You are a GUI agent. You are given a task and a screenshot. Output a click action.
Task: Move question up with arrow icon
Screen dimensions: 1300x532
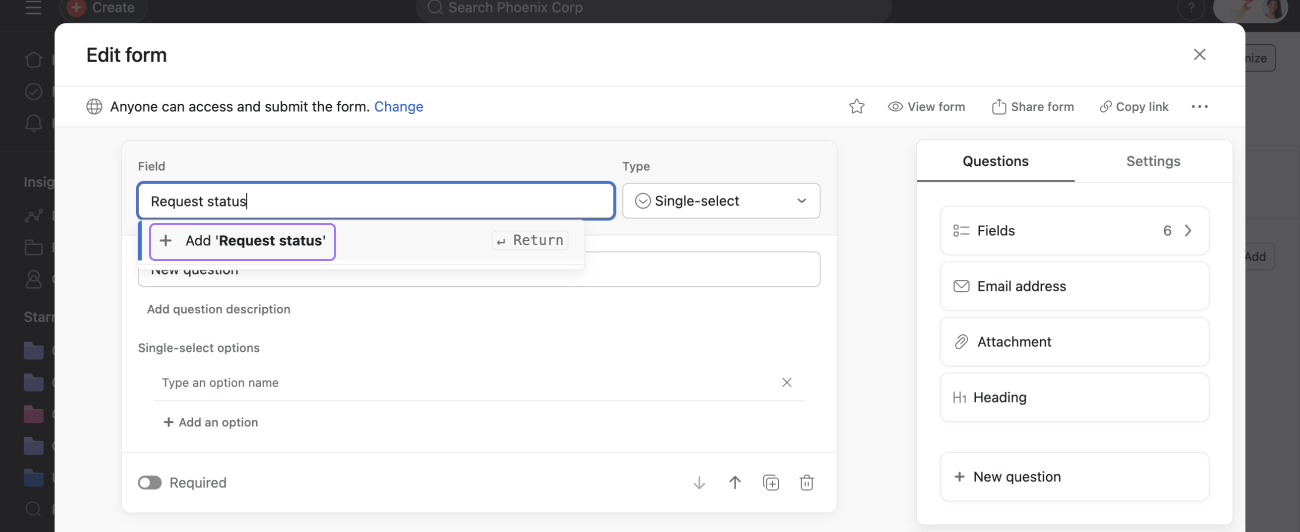pyautogui.click(x=735, y=483)
